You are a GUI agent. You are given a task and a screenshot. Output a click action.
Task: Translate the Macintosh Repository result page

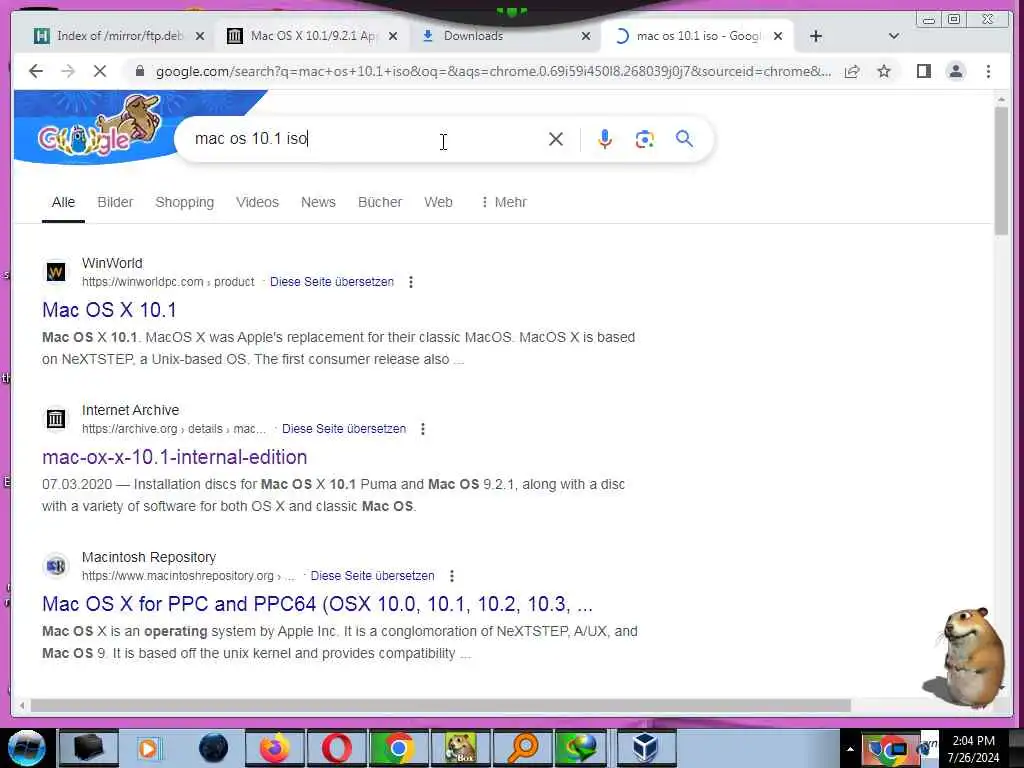point(372,576)
